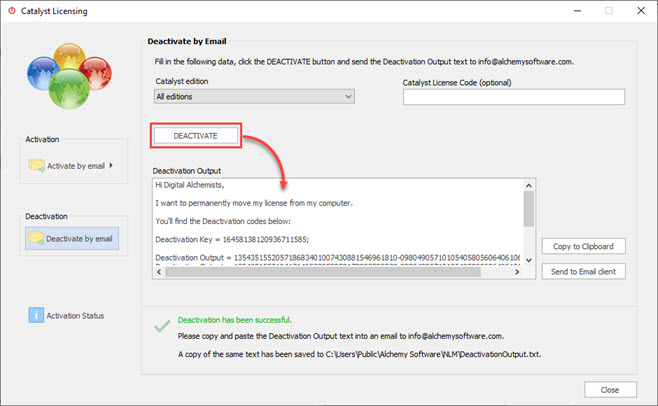Click 'I want to permanently move my license' line

click(254, 203)
